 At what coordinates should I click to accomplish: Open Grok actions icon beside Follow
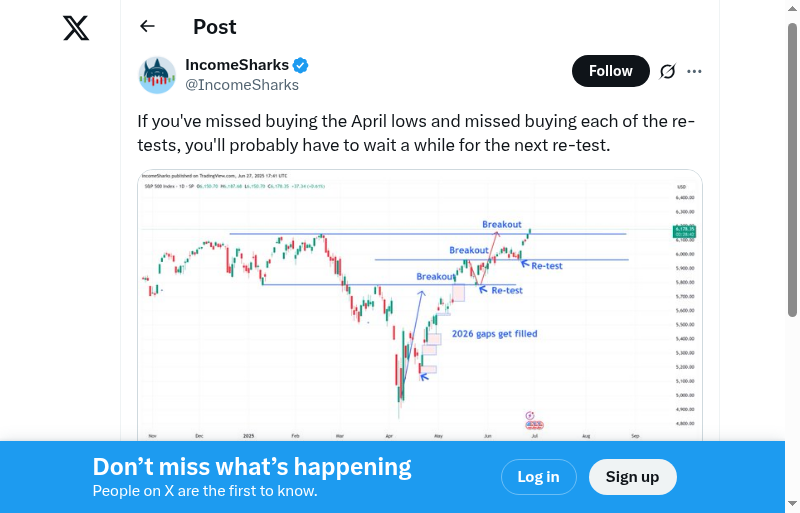[x=668, y=71]
